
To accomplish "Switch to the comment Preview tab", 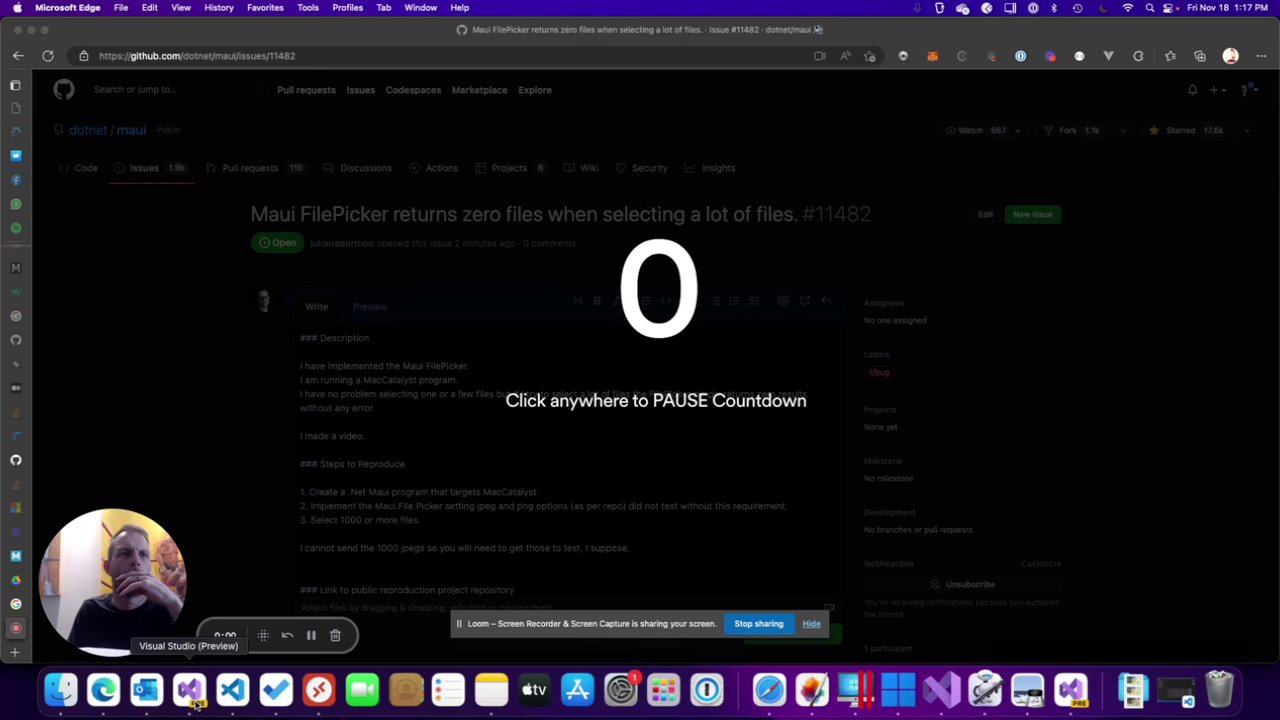I will pos(369,306).
